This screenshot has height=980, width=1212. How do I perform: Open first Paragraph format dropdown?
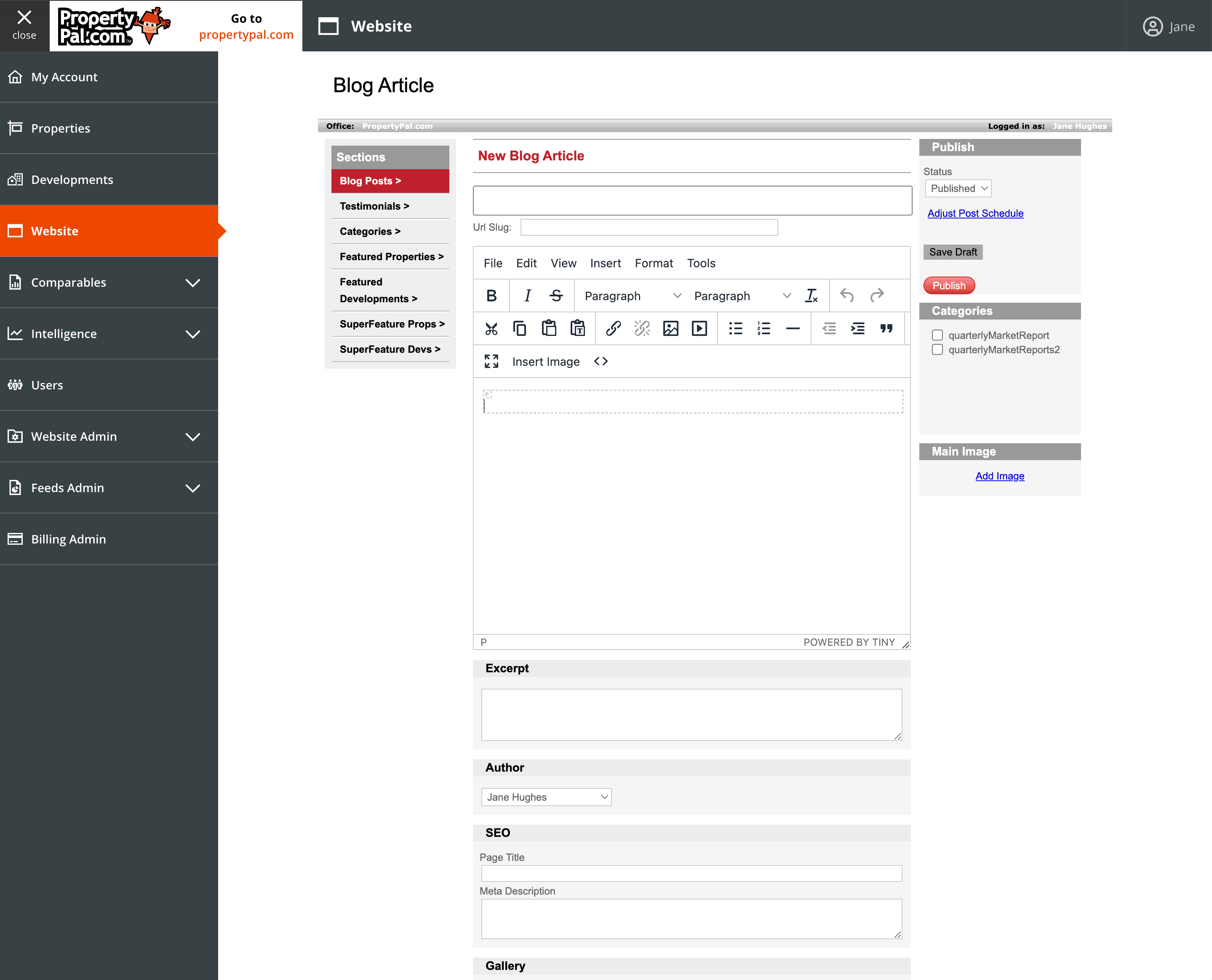point(633,296)
